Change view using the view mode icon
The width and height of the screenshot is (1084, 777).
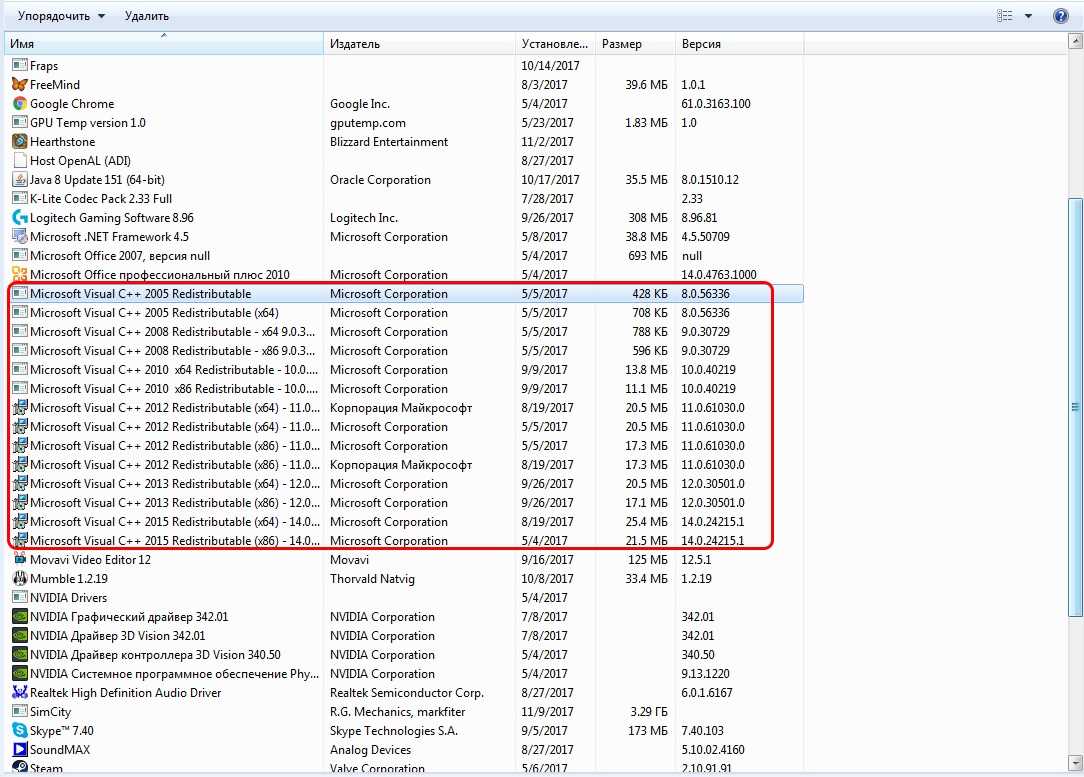pyautogui.click(x=1005, y=16)
